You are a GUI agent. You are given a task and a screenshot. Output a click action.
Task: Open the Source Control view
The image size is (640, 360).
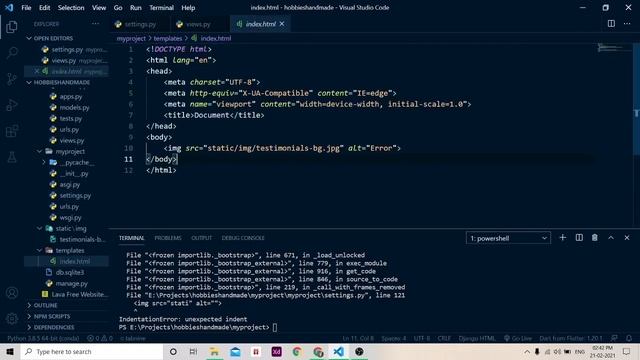(12, 79)
